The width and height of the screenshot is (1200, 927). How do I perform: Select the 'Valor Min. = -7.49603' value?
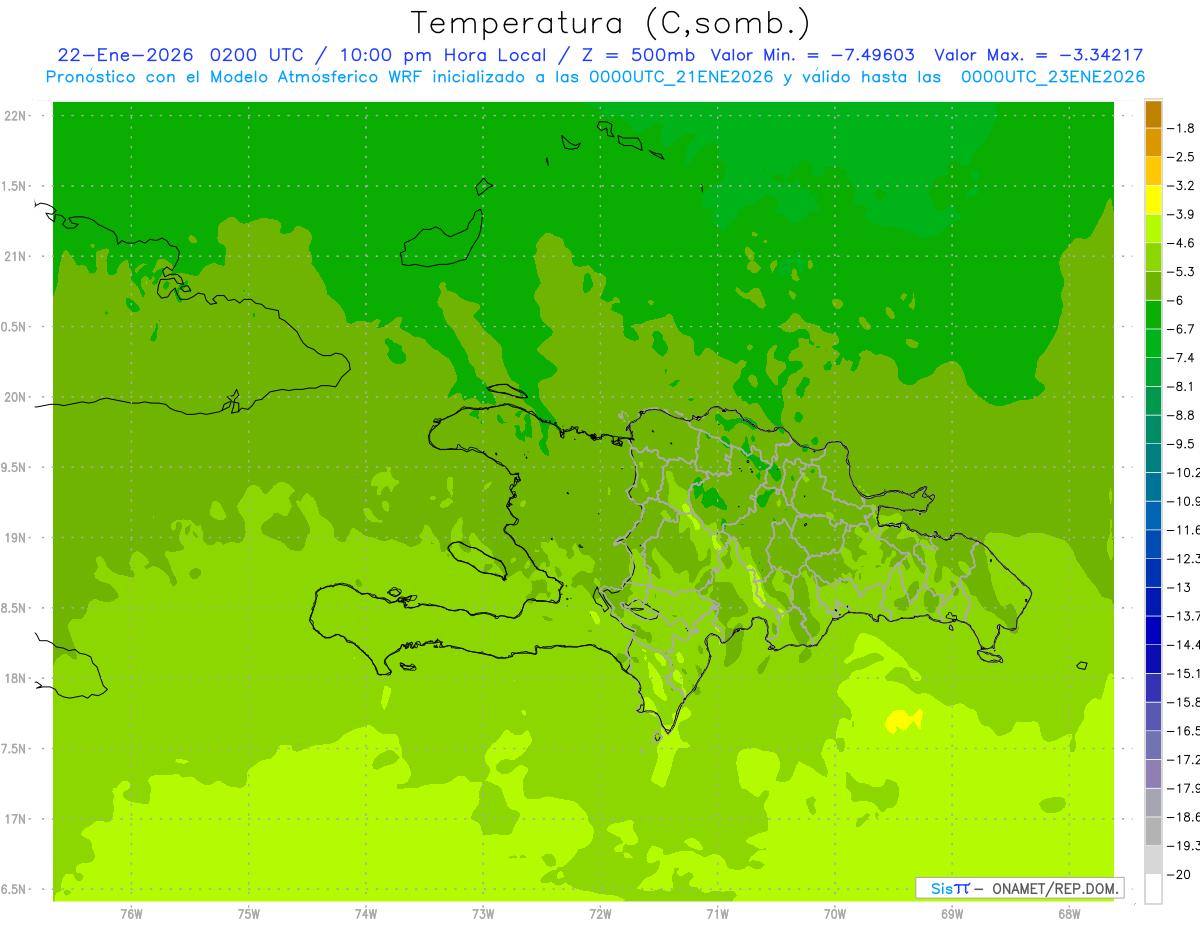pyautogui.click(x=812, y=55)
